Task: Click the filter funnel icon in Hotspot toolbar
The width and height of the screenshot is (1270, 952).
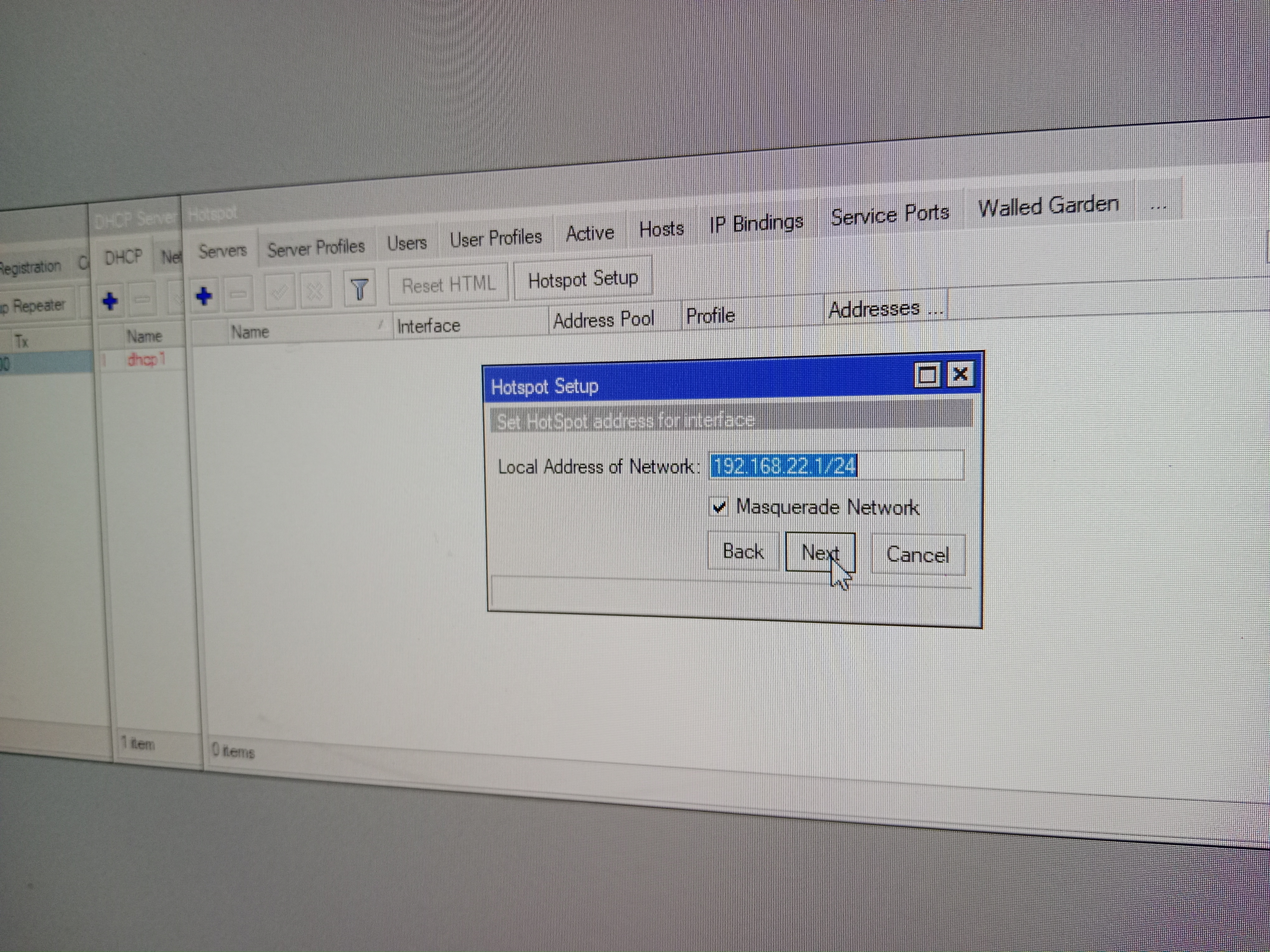Action: (x=360, y=289)
